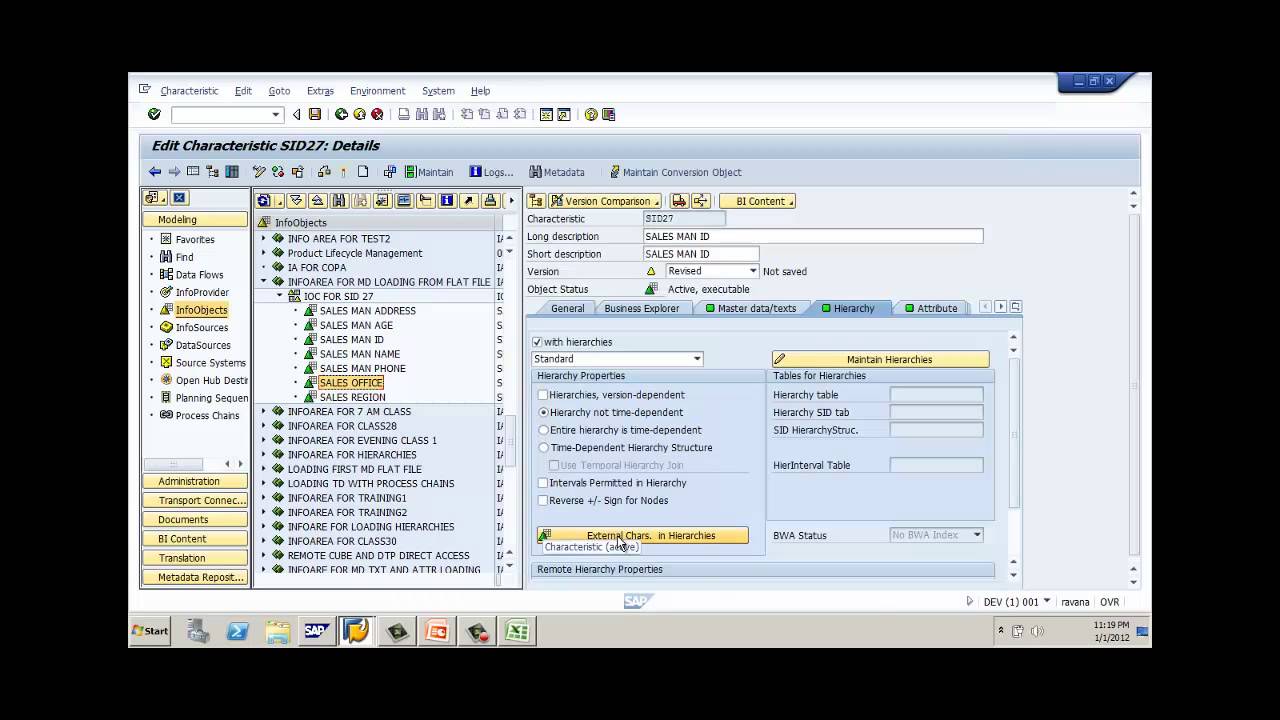Select SALES REGION in the tree

click(352, 397)
